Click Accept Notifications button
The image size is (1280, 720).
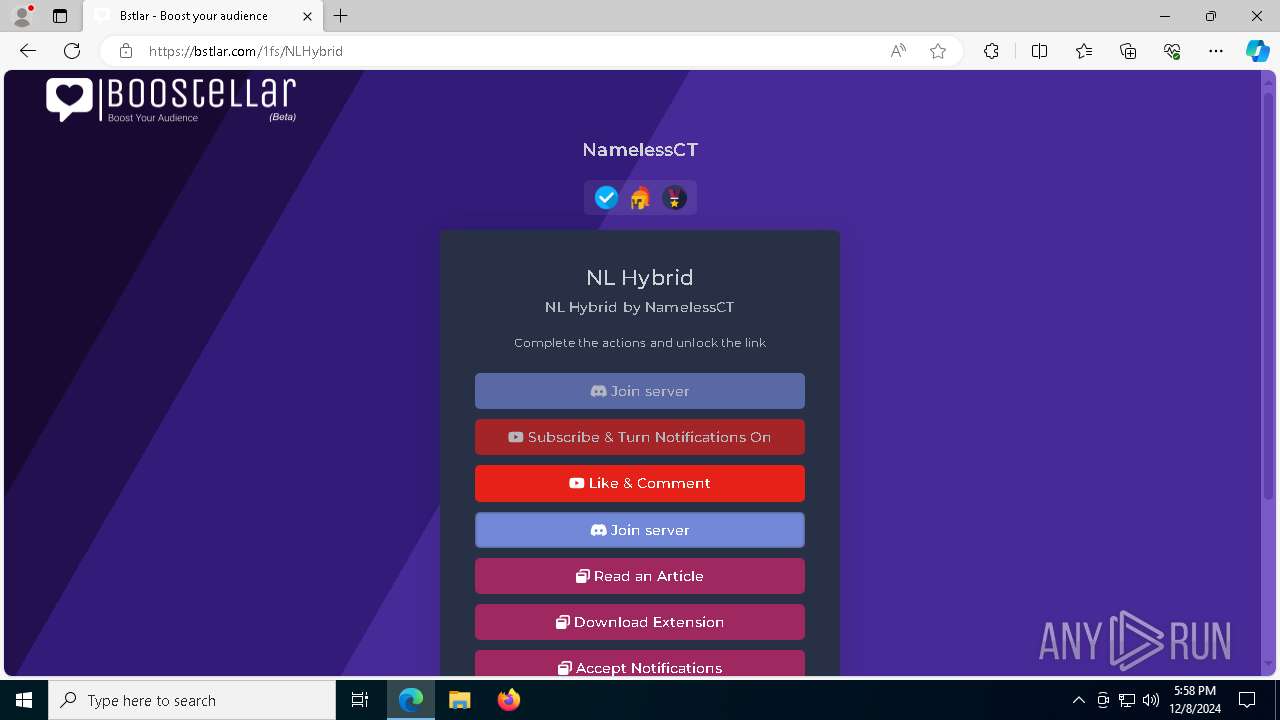pos(640,664)
